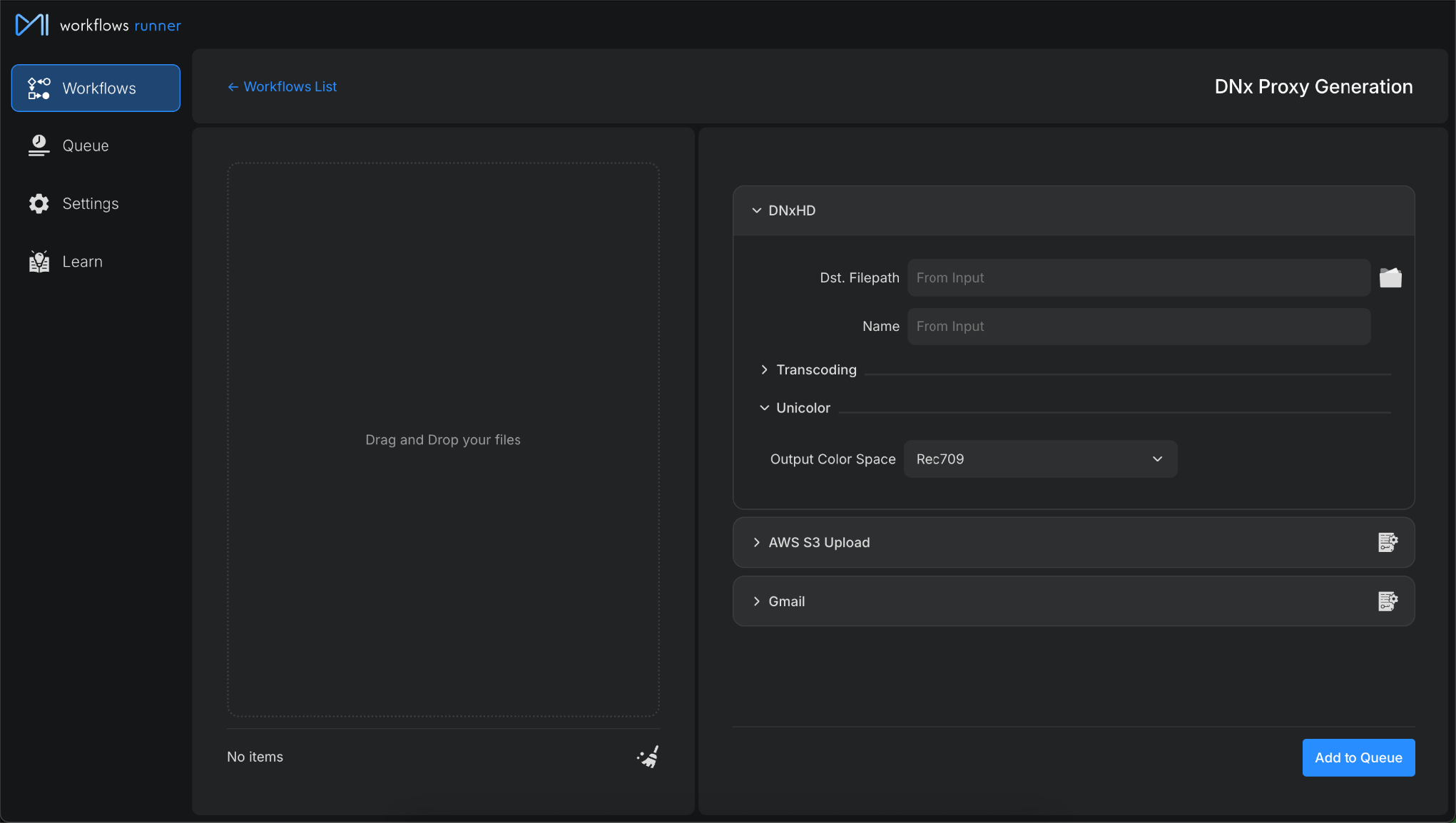Click the Drag and Drop files area
The height and width of the screenshot is (823, 1456).
click(x=443, y=439)
